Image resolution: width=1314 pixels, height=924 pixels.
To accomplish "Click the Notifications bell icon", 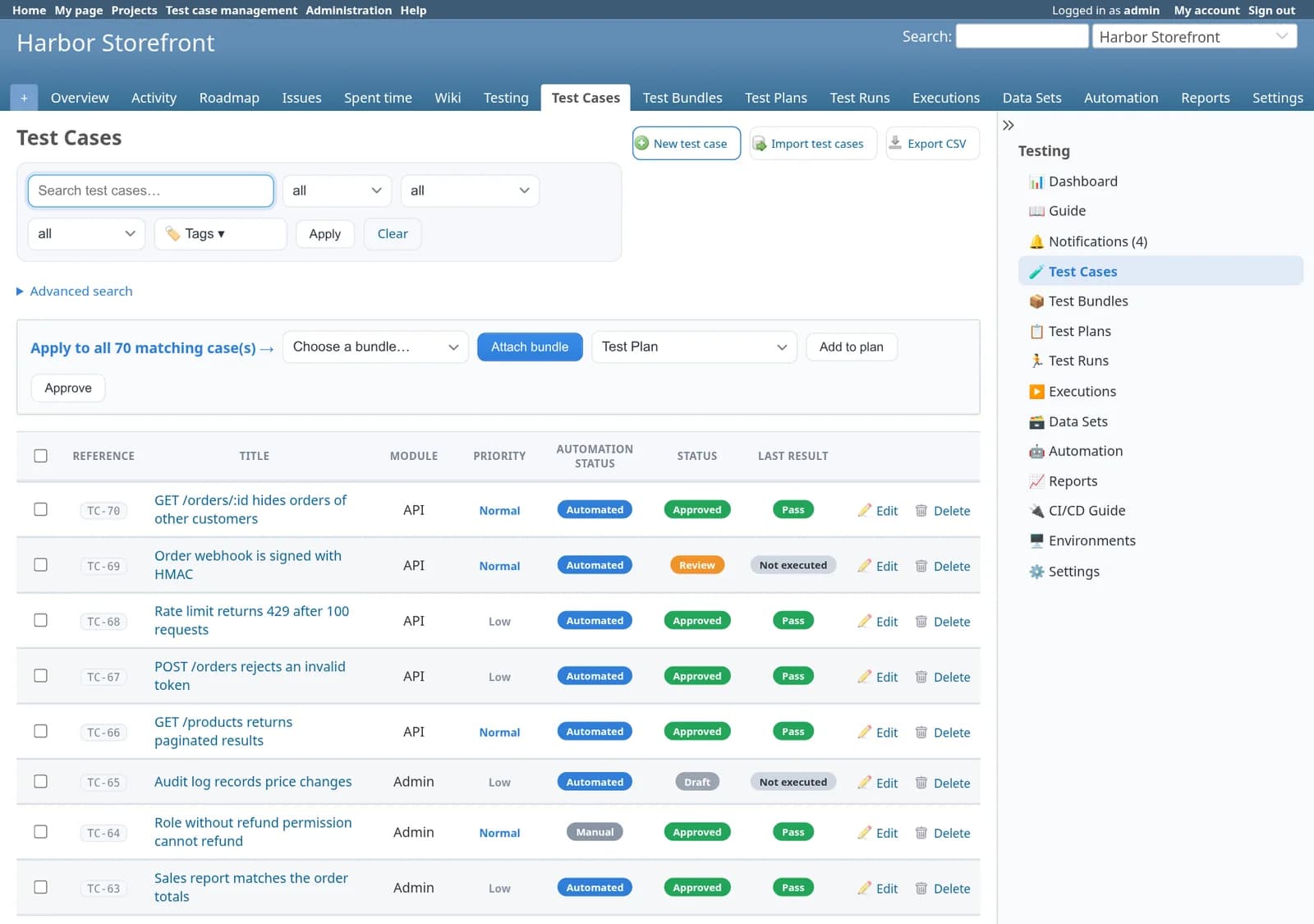I will point(1036,241).
